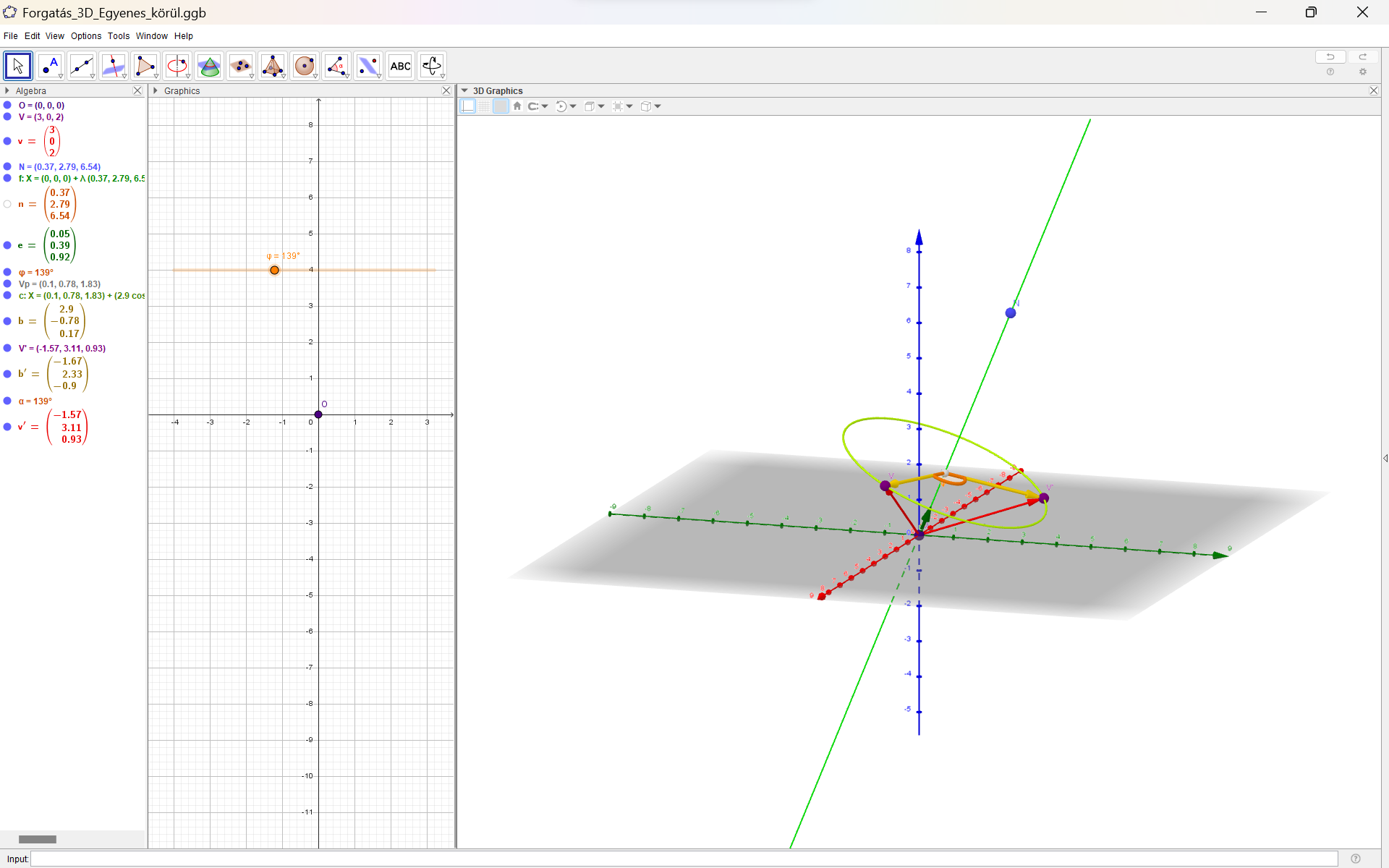
Task: Expand the Algebra panel style bar
Action: point(7,91)
